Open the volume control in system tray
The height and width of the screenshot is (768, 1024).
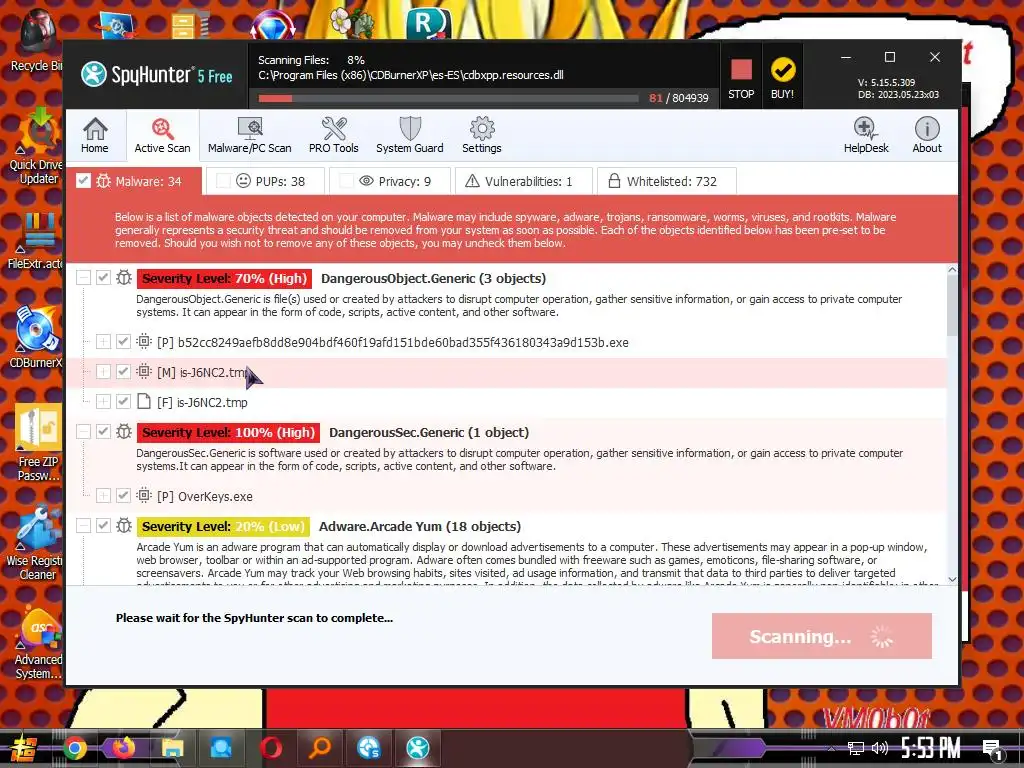(880, 748)
